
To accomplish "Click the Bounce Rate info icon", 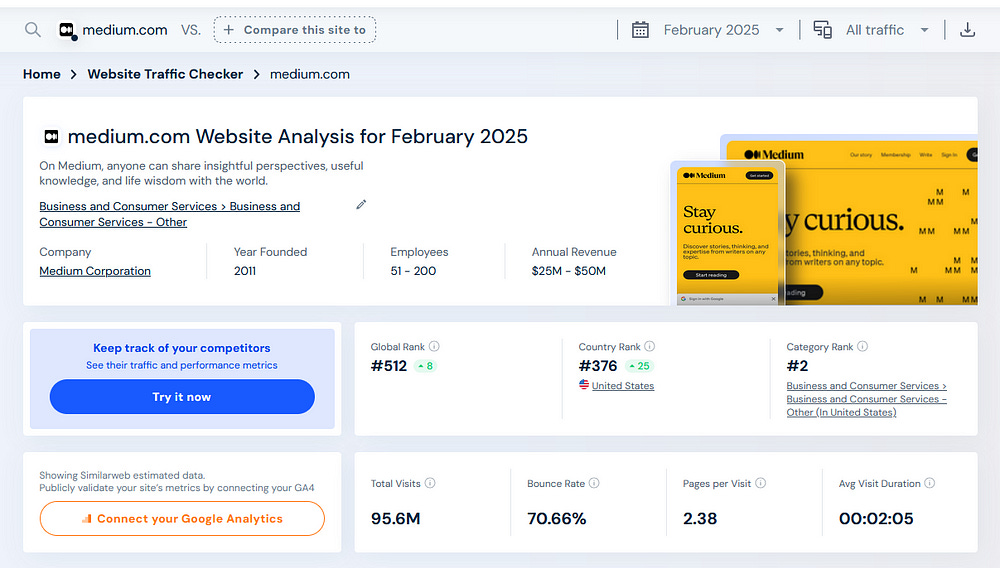I will pos(594,483).
